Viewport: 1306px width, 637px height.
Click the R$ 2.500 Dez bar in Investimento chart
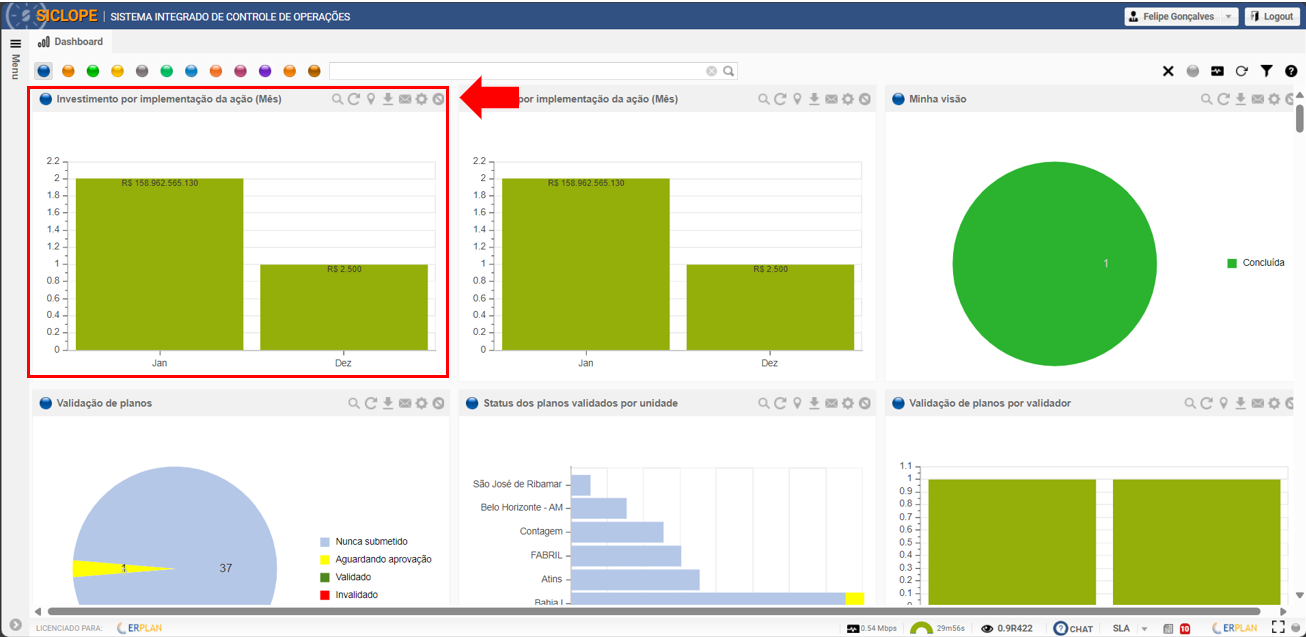[344, 307]
